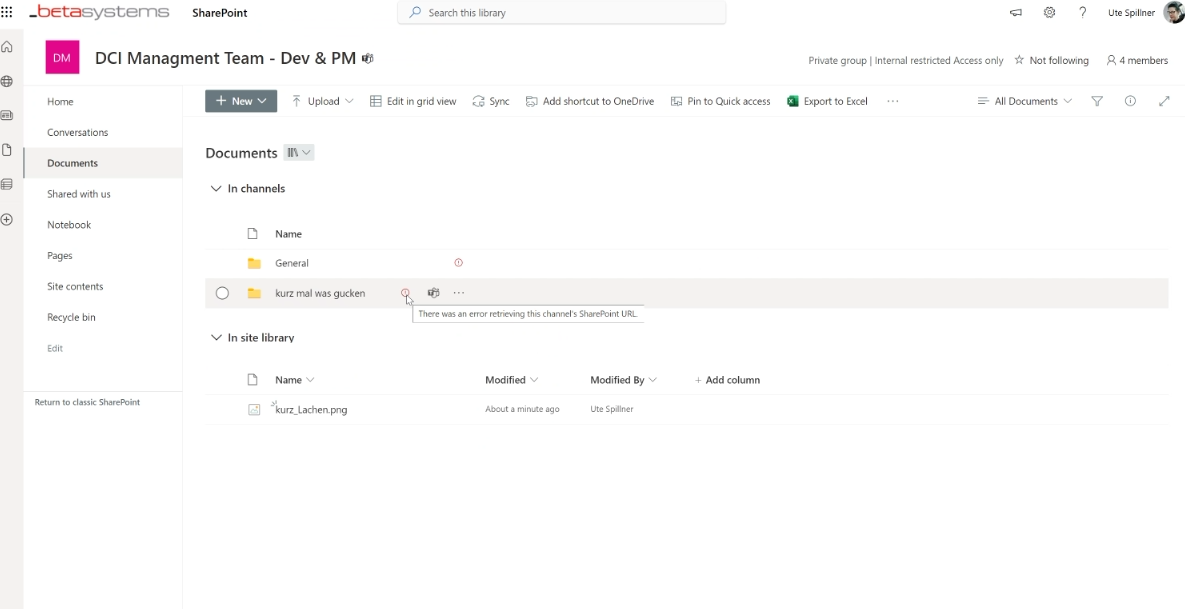Click the filter icon to filter documents
1185x609 pixels.
coord(1097,100)
